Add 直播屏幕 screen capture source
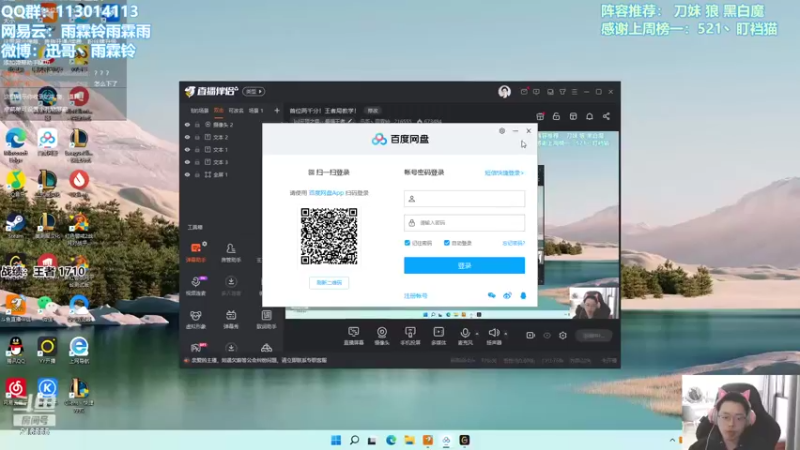The image size is (800, 450). point(354,336)
